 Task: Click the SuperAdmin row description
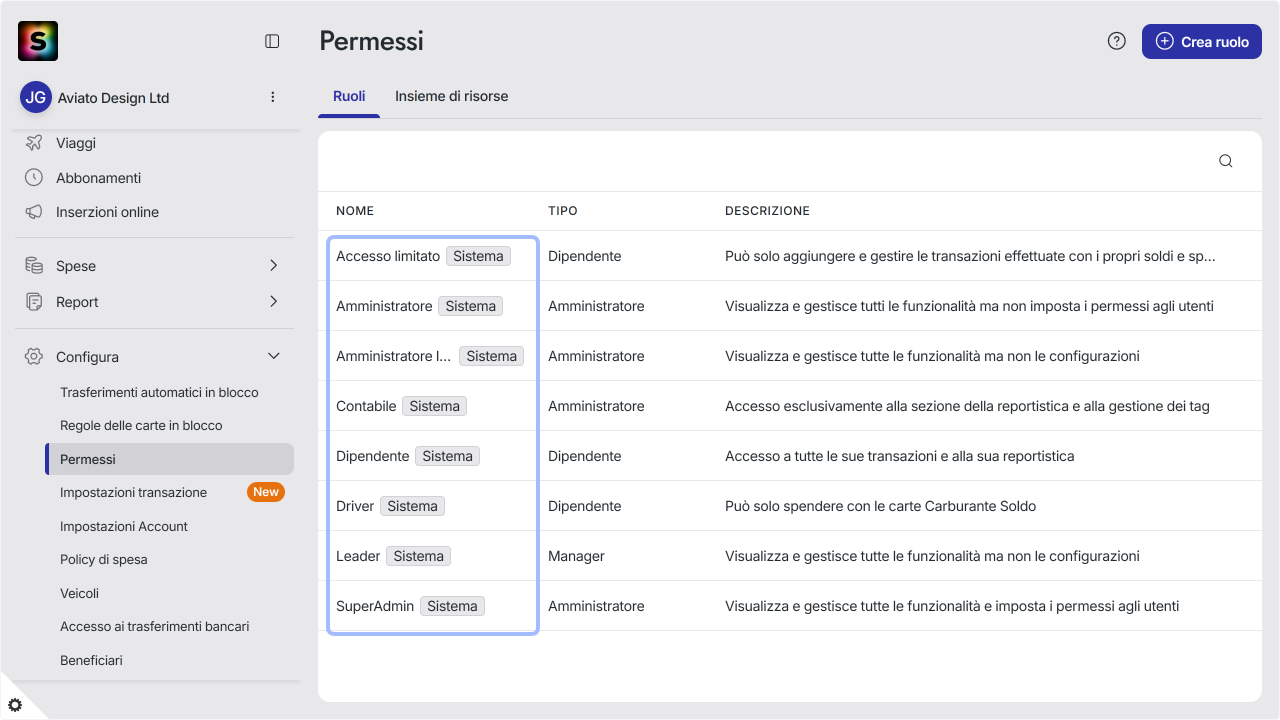pos(952,606)
